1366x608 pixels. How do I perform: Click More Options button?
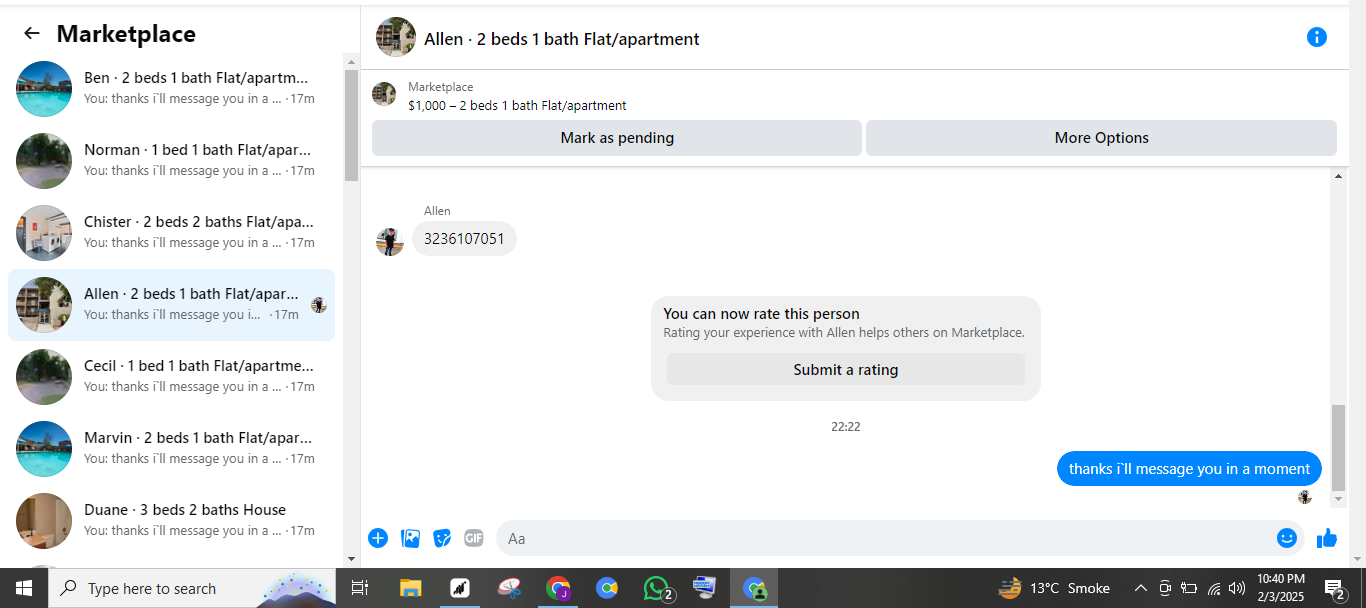[x=1101, y=138]
